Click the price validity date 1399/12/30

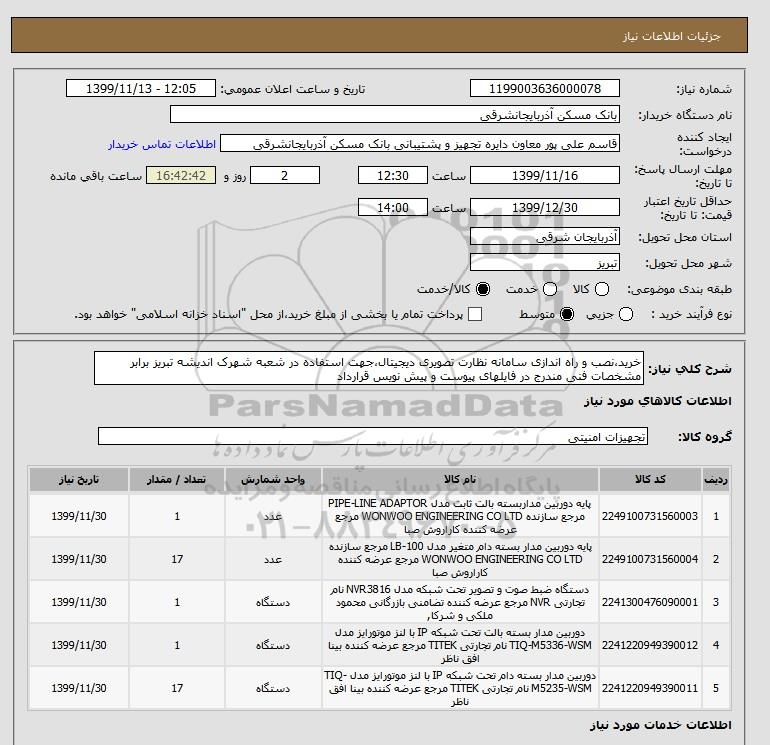pyautogui.click(x=545, y=207)
